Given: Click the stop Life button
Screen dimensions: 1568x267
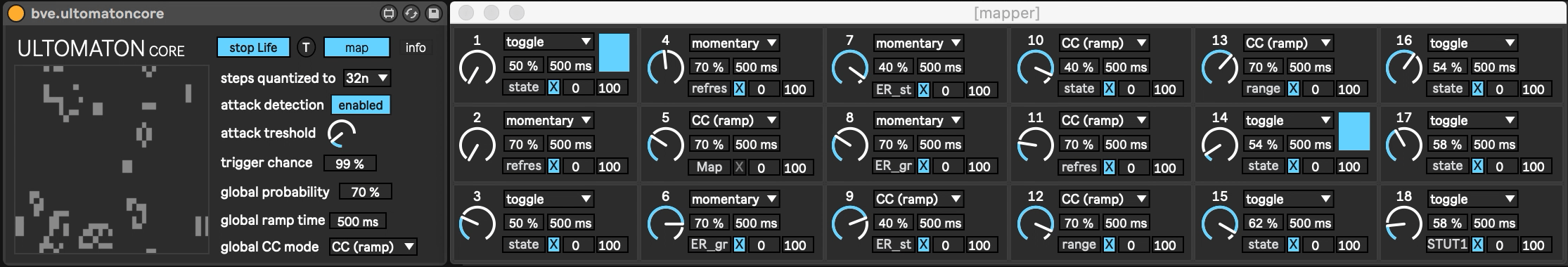Looking at the screenshot, I should (x=253, y=48).
